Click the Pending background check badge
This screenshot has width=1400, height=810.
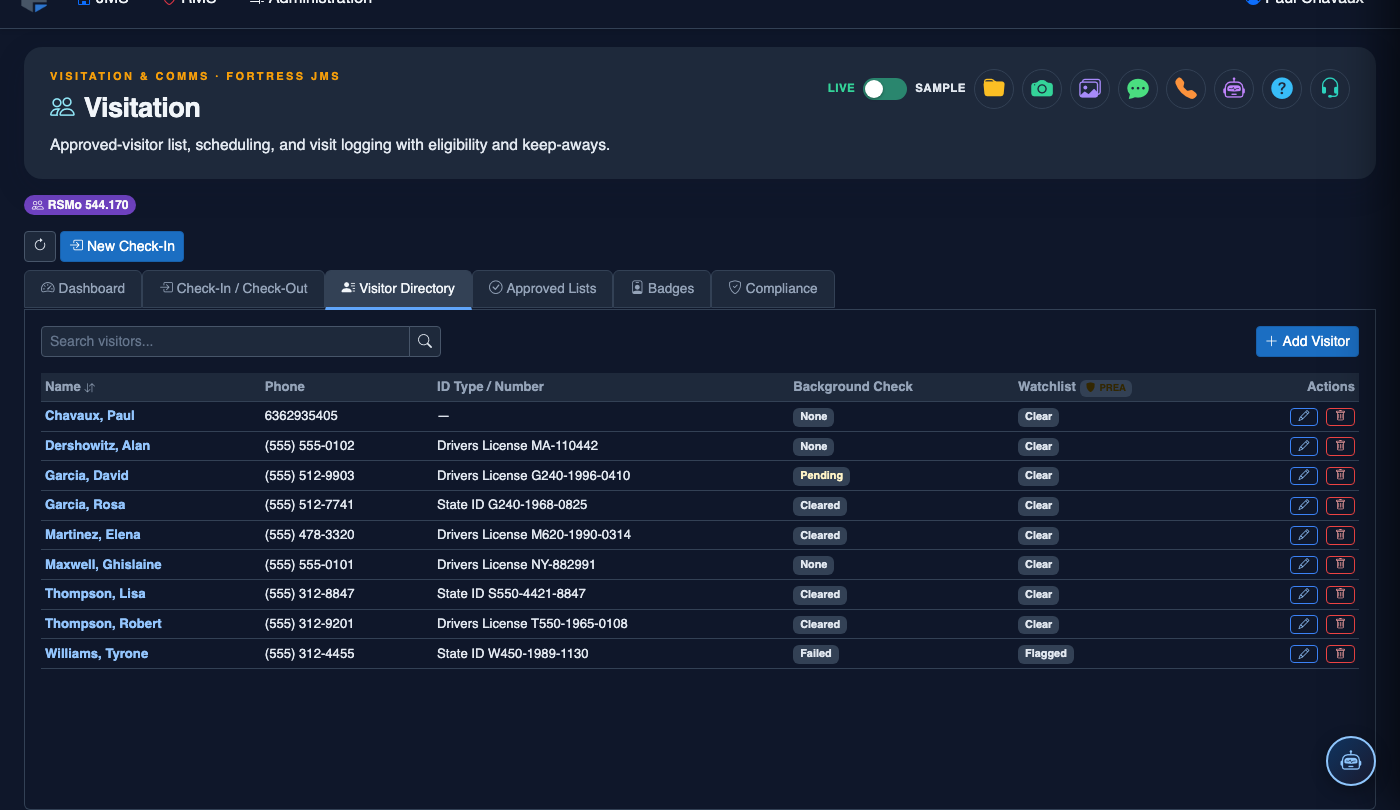822,475
